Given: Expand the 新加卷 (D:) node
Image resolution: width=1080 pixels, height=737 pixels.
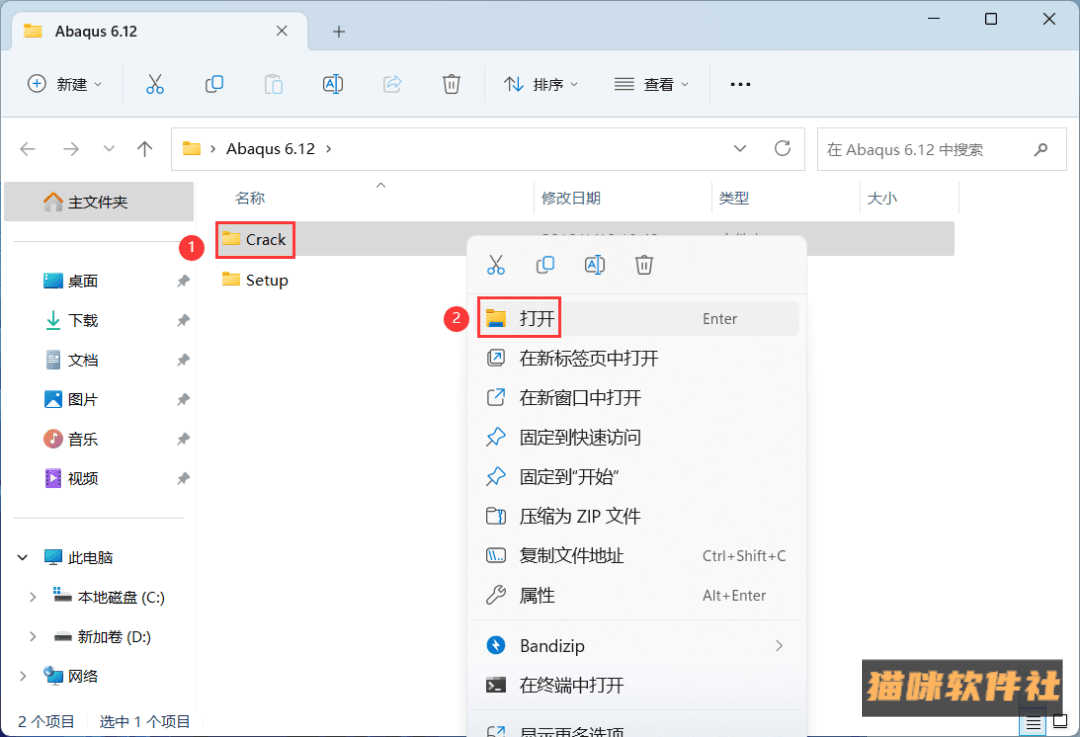Looking at the screenshot, I should click(x=32, y=636).
